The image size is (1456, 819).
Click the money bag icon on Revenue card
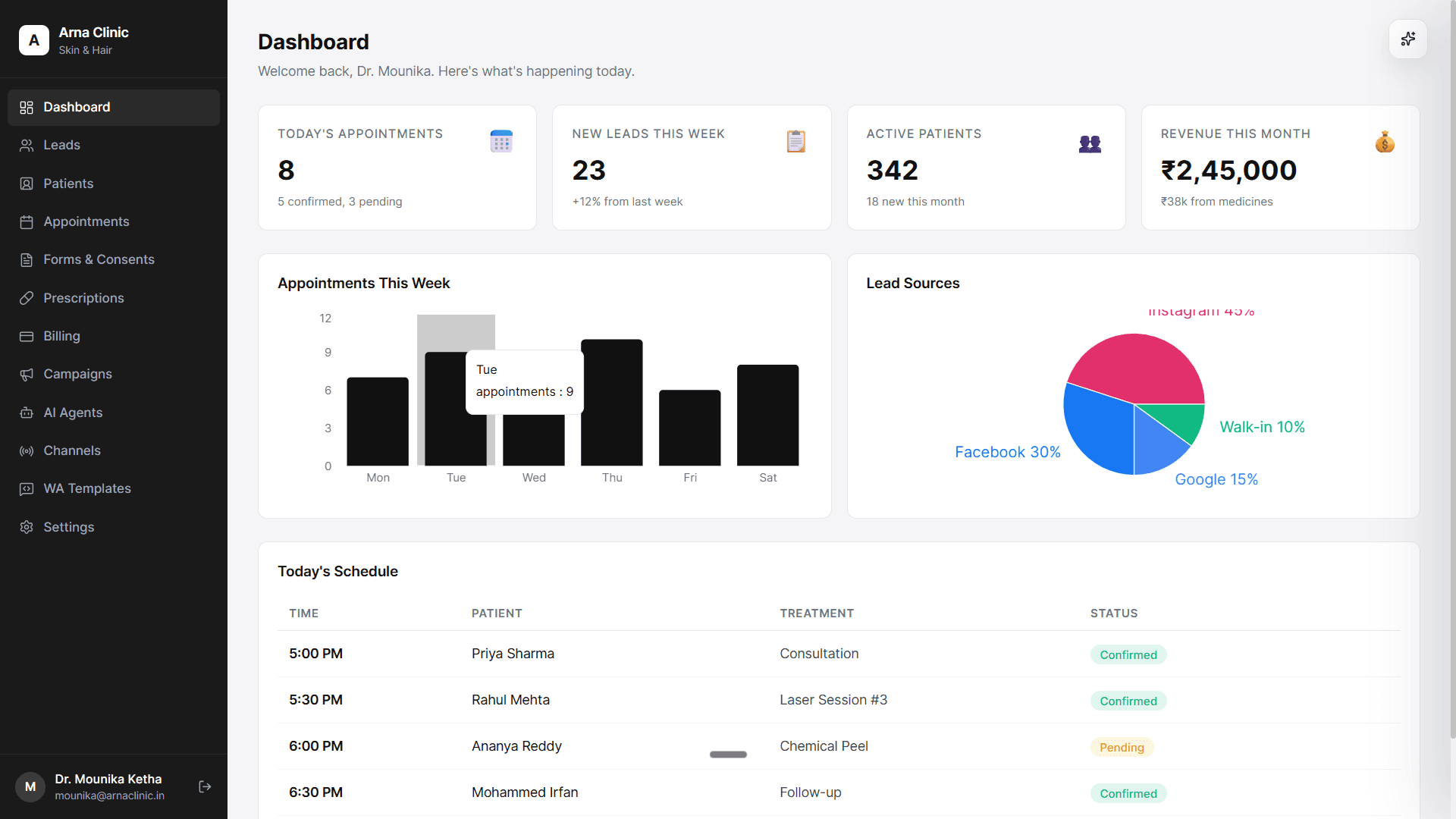1385,142
